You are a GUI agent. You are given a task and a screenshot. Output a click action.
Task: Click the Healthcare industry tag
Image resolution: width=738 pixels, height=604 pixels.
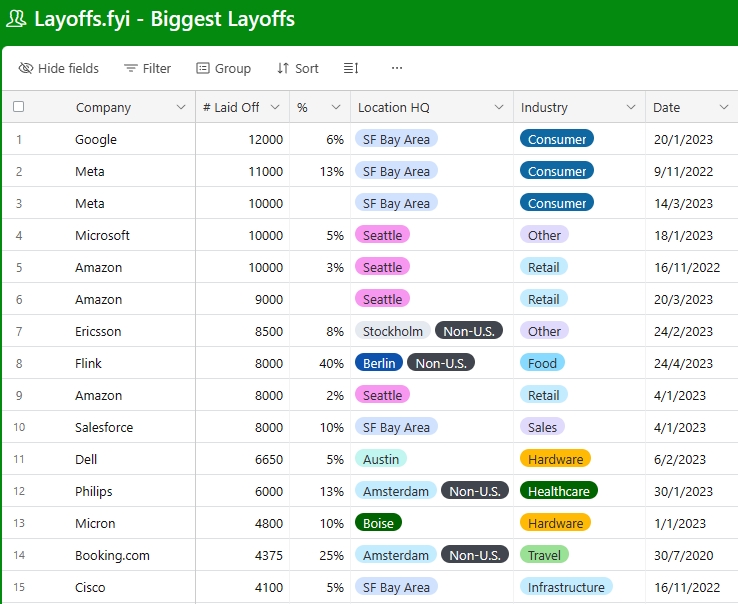tap(559, 491)
